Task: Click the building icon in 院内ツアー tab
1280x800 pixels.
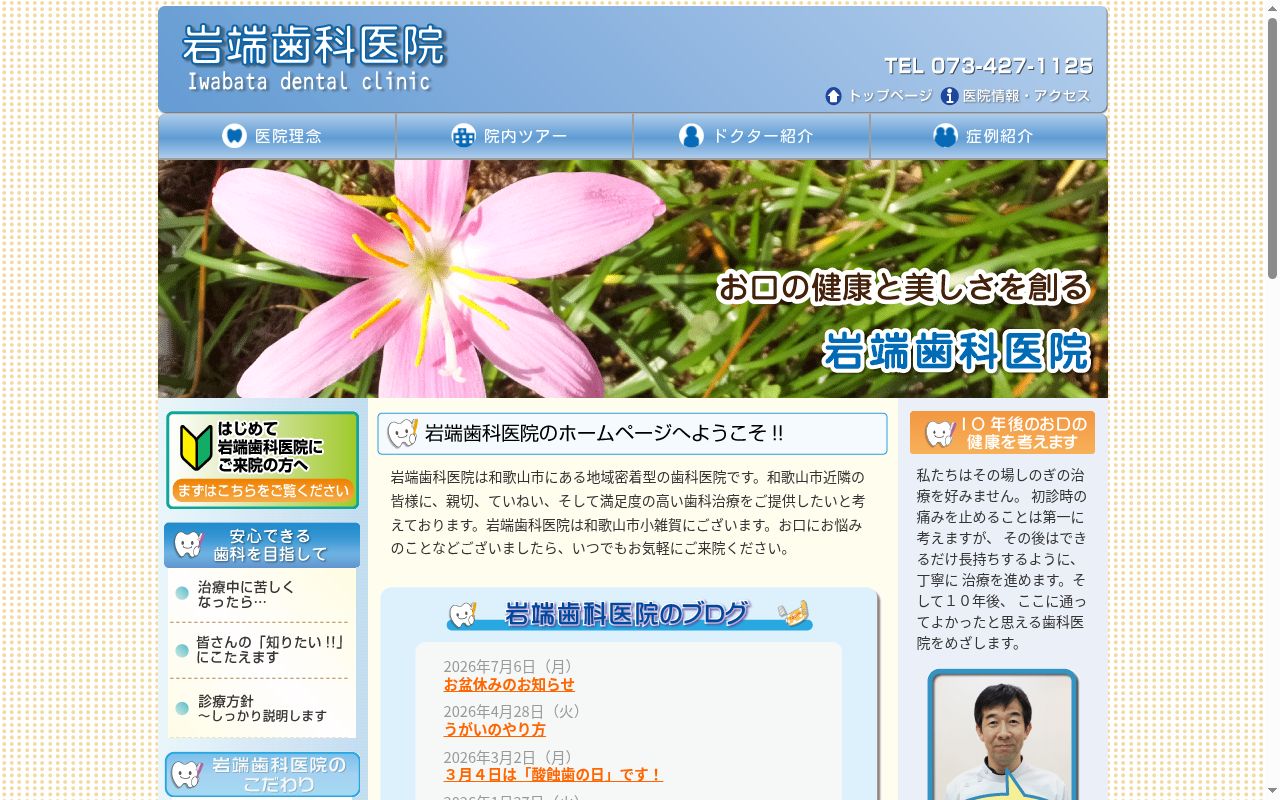Action: pyautogui.click(x=463, y=136)
